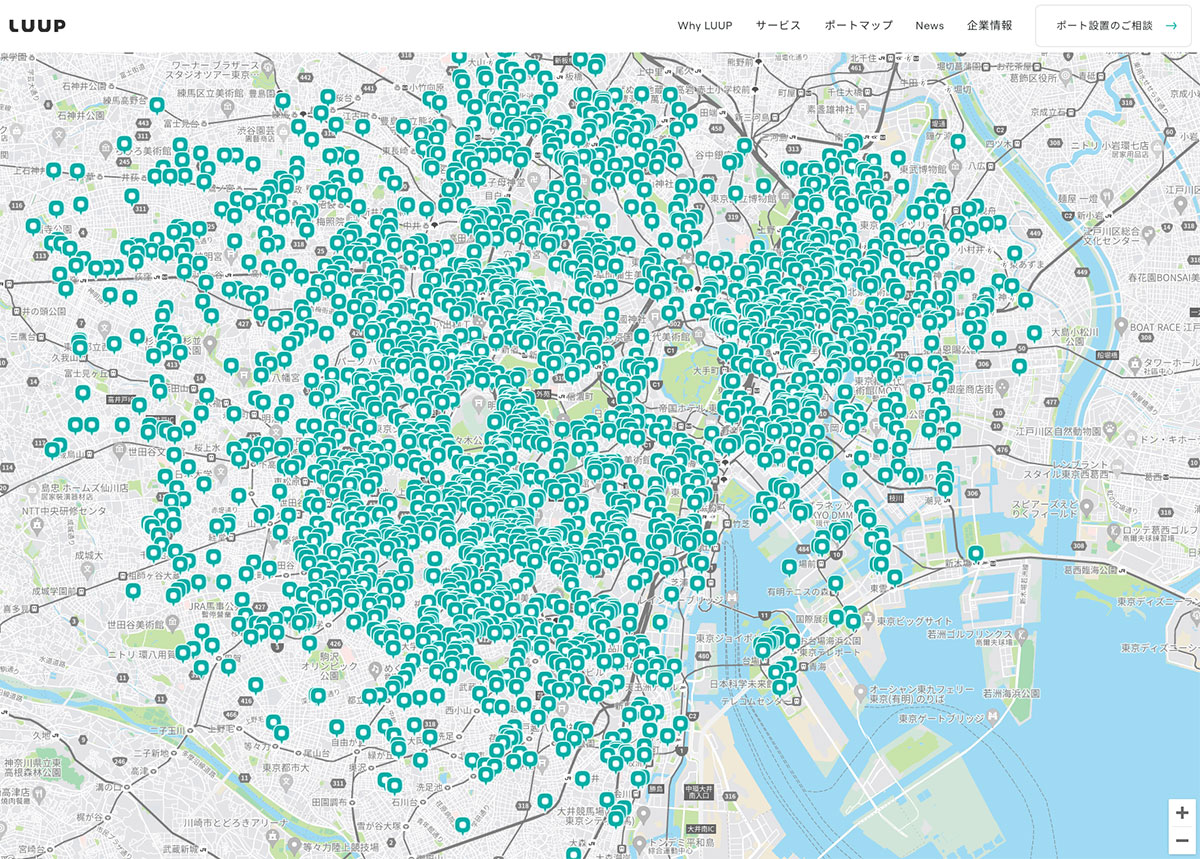Click the arrow icon inside the consultation button

coord(1172,26)
